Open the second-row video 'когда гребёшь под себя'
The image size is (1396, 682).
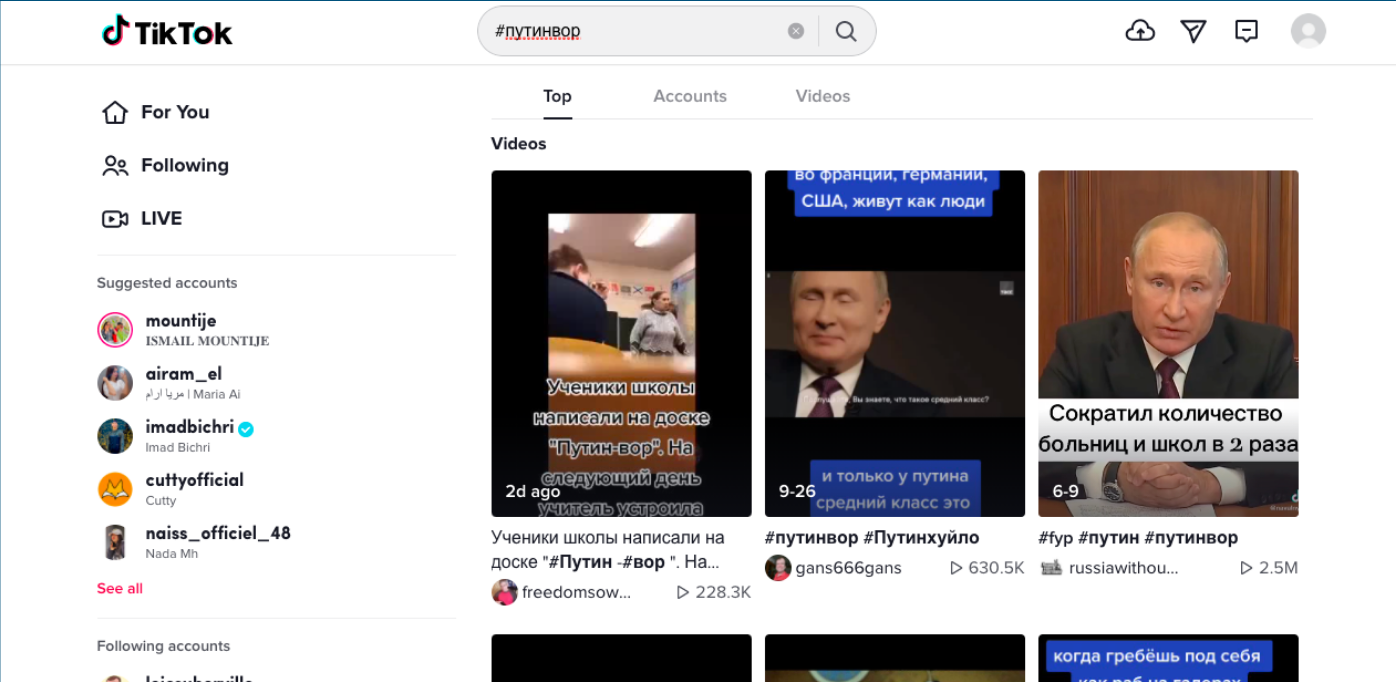tap(1168, 658)
